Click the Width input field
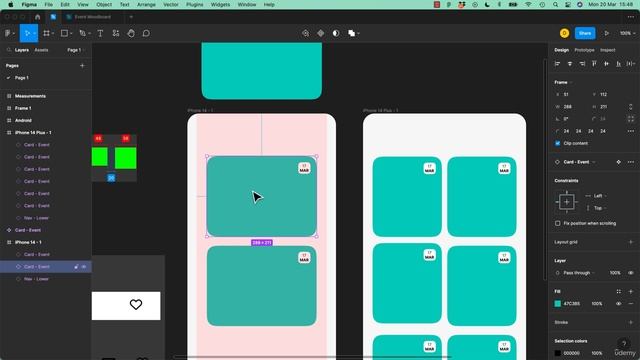Screen dimensions: 640x360 571,107
